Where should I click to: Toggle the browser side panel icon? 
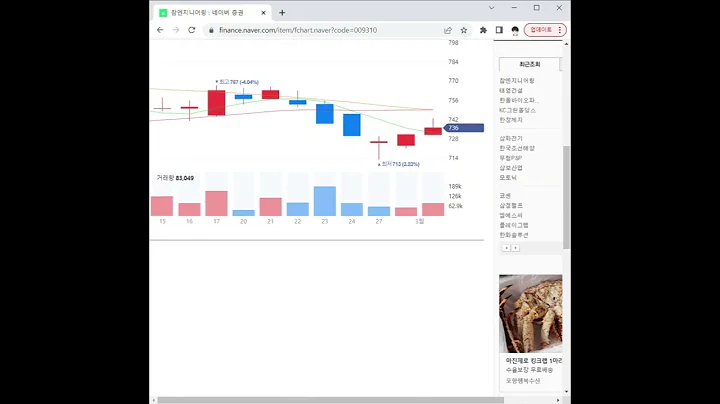499,30
